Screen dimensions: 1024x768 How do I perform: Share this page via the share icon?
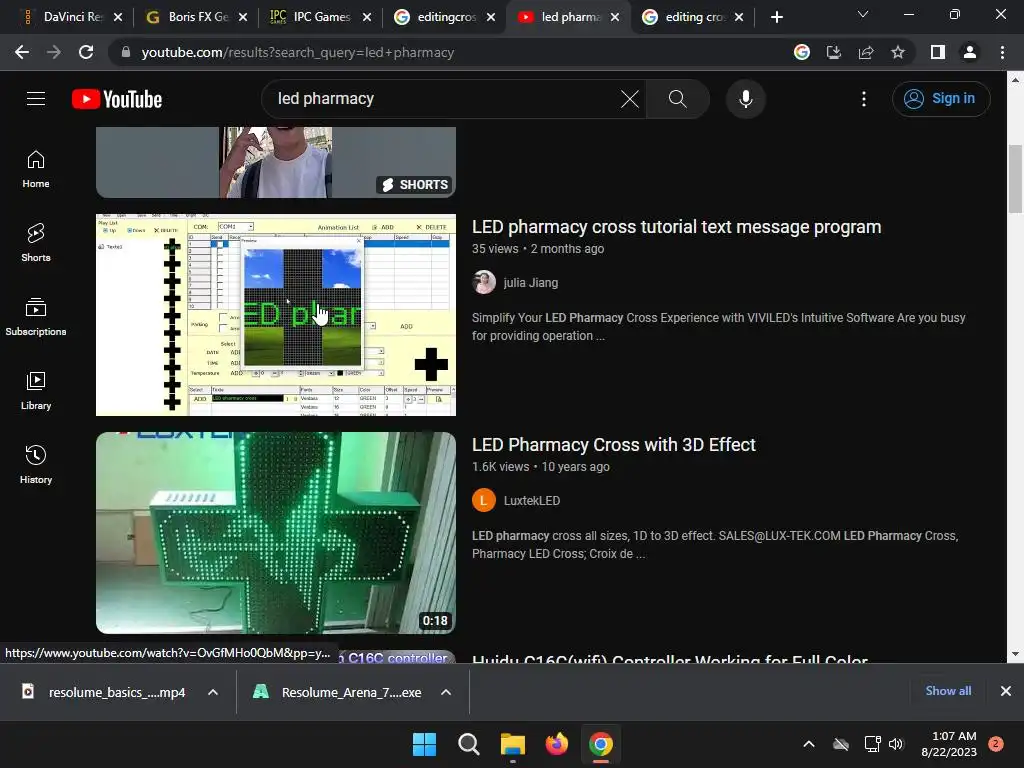tap(866, 52)
